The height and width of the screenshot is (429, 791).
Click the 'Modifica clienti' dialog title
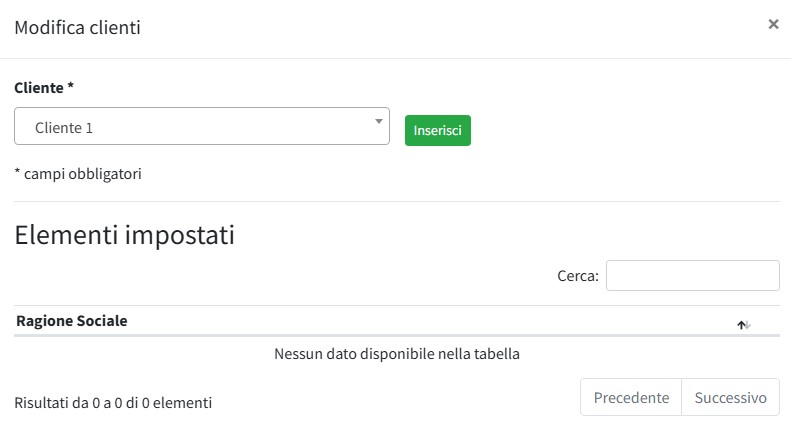[x=77, y=27]
